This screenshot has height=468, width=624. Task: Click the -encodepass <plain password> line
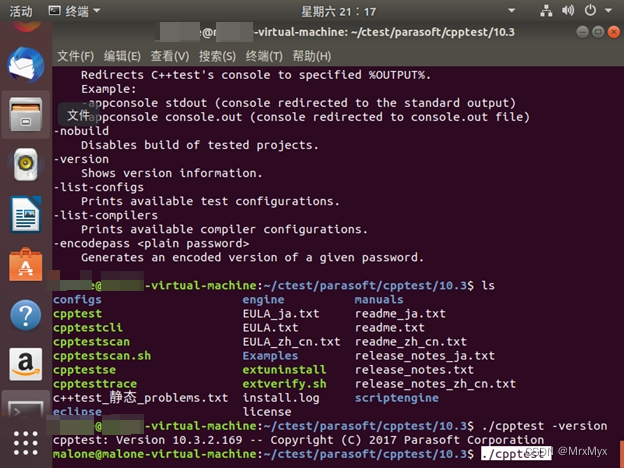151,243
